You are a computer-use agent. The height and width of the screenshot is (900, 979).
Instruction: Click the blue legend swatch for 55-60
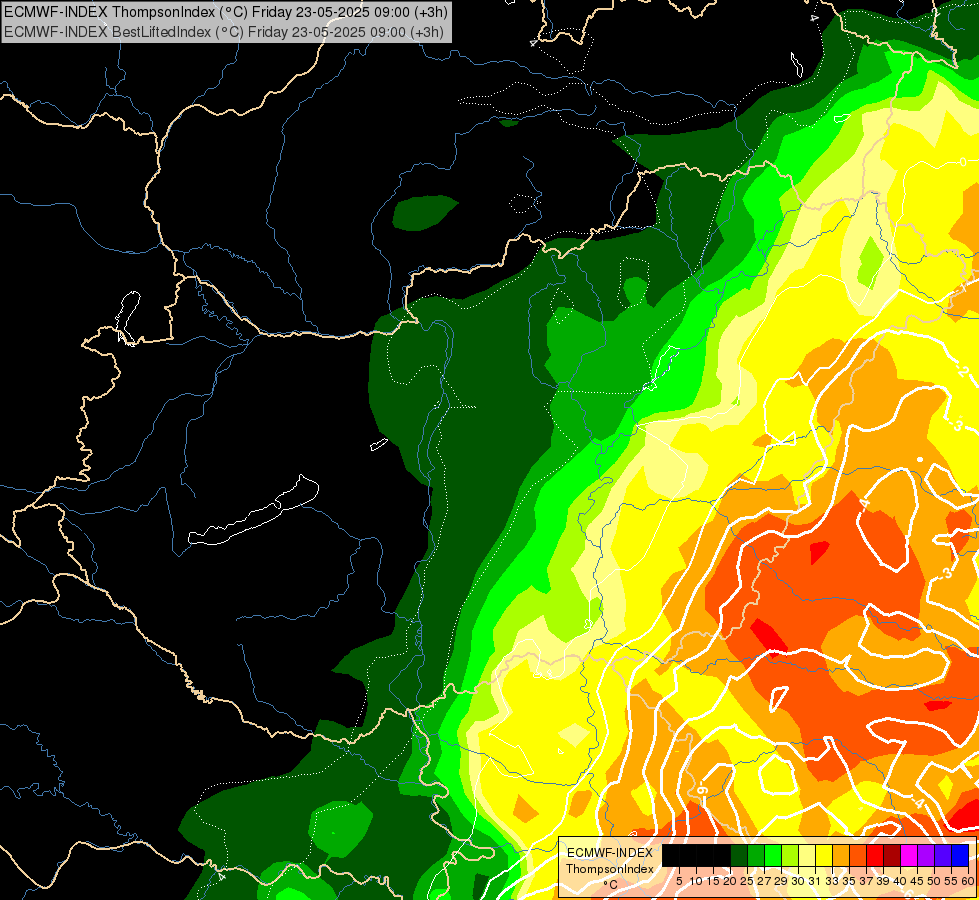960,855
